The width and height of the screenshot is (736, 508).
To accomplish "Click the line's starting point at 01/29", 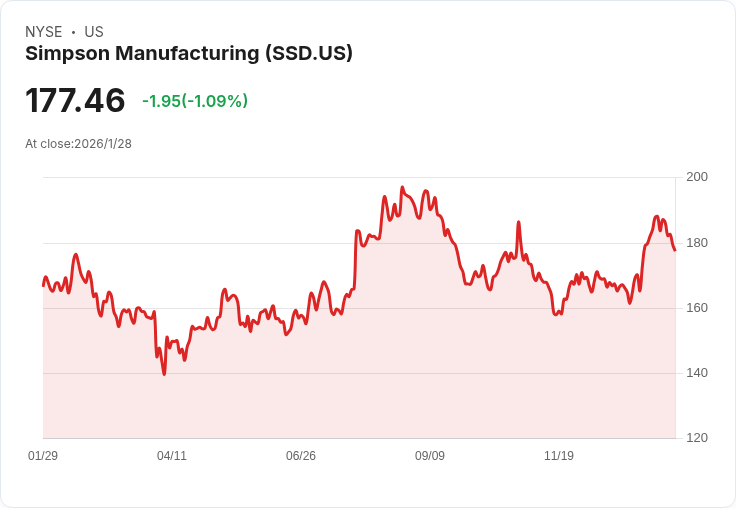I will (x=43, y=286).
